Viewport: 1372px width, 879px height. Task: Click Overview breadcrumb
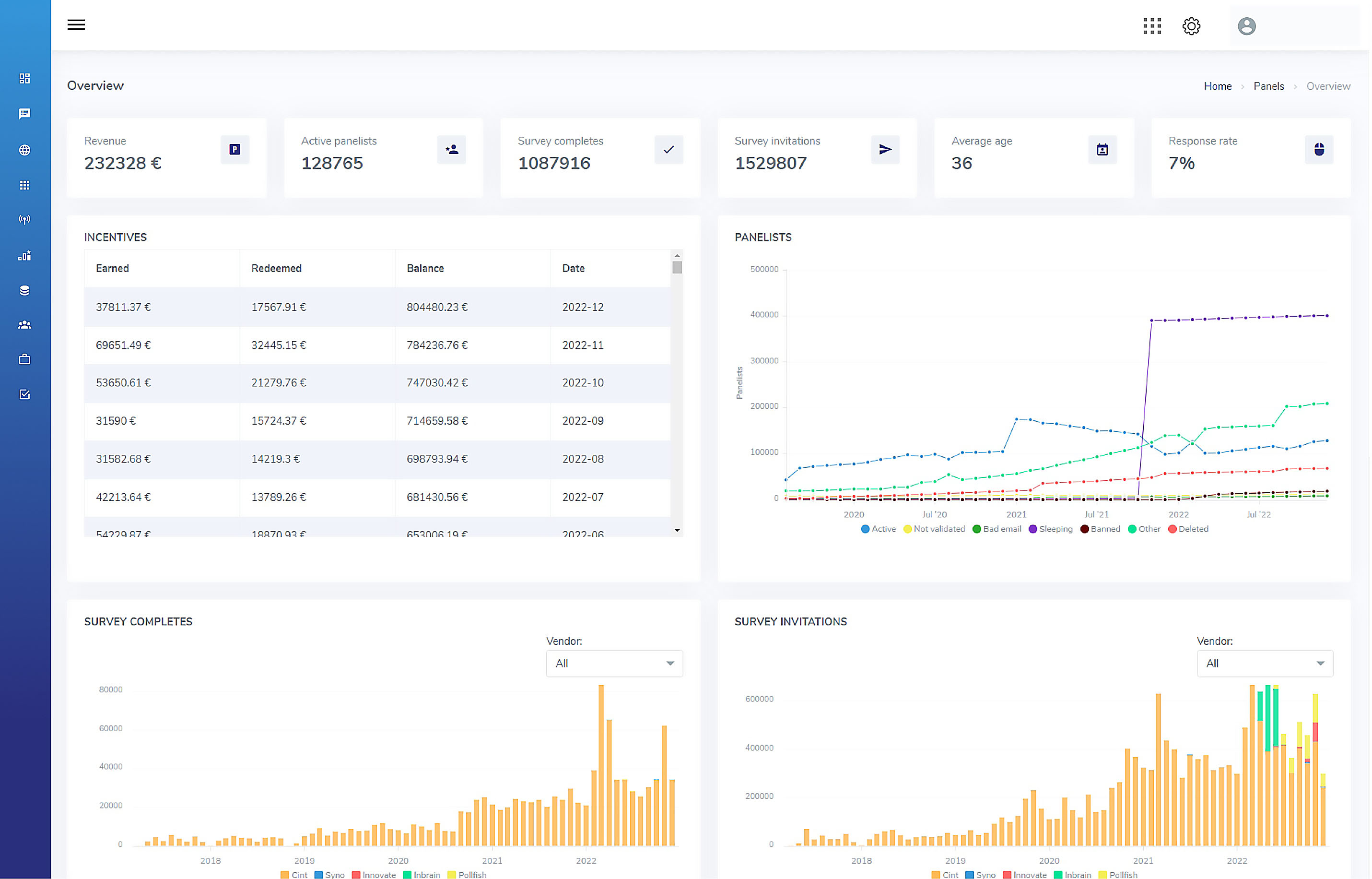coord(1329,86)
